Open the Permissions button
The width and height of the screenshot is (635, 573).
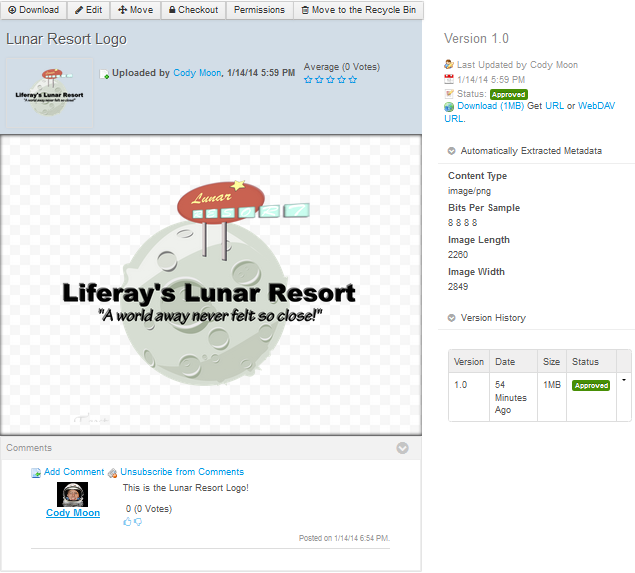coord(259,10)
